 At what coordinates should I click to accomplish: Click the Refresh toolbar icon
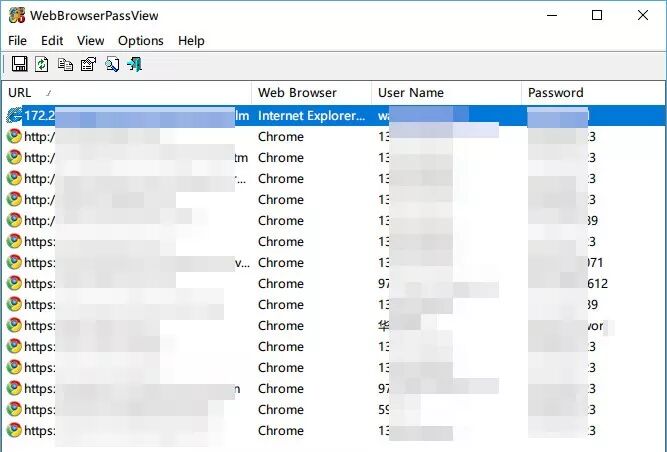point(41,64)
